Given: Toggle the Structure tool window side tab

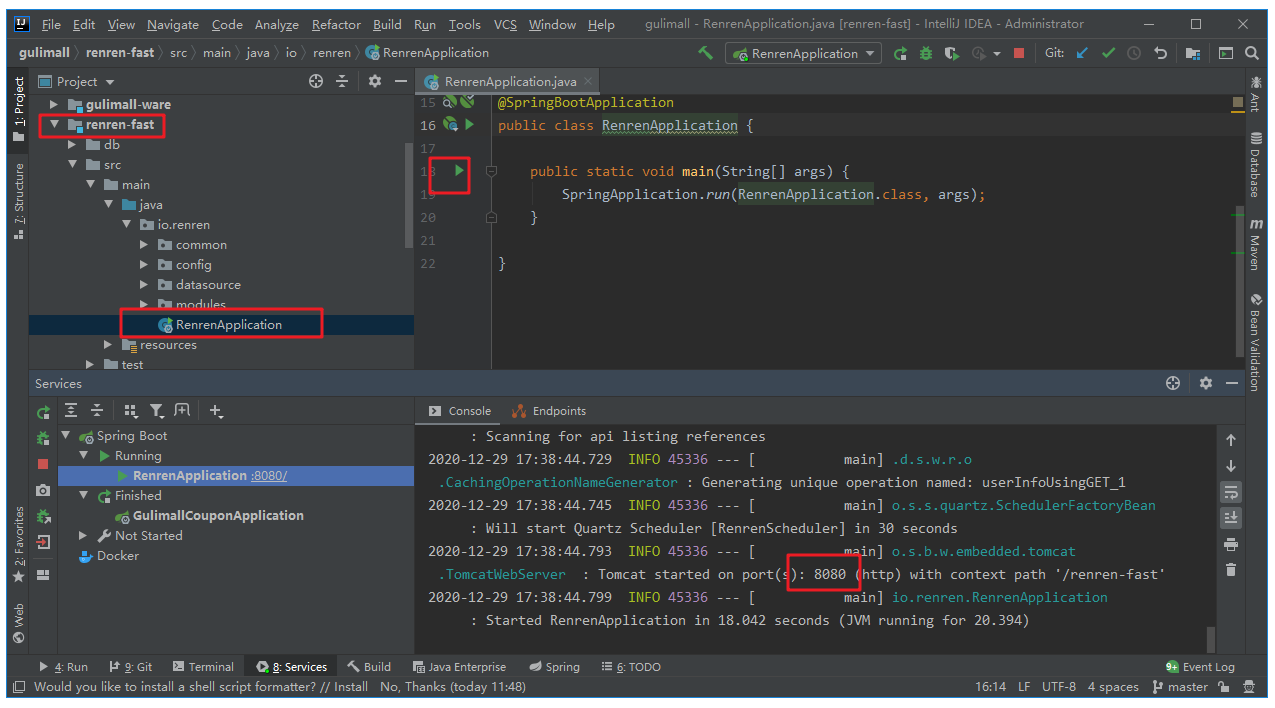Looking at the screenshot, I should pyautogui.click(x=19, y=203).
